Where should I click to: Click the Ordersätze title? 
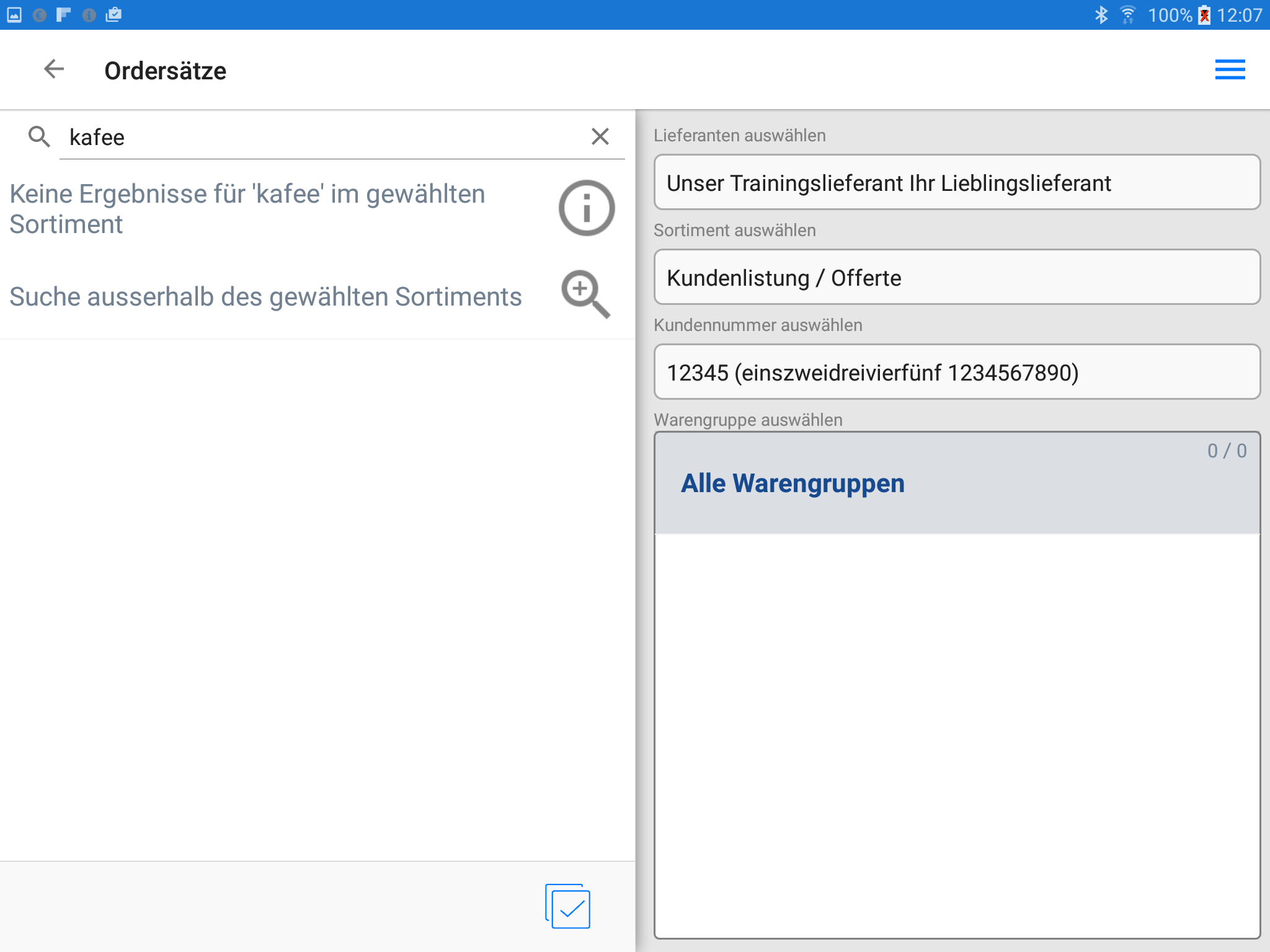tap(165, 71)
